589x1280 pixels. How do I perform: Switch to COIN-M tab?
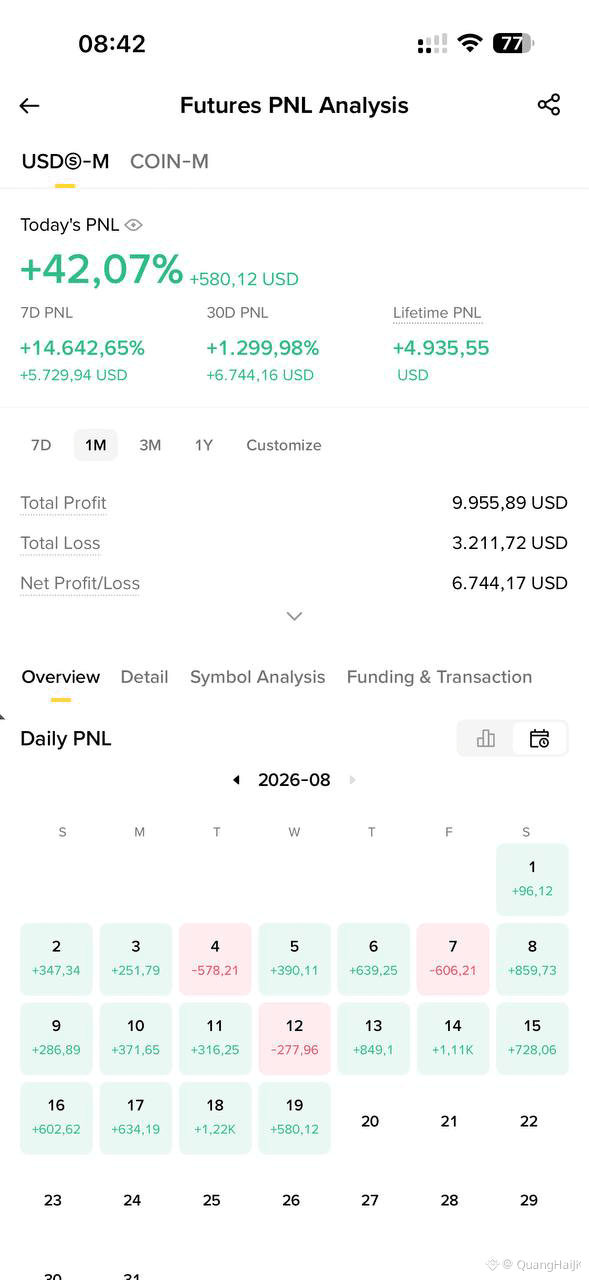click(x=169, y=161)
